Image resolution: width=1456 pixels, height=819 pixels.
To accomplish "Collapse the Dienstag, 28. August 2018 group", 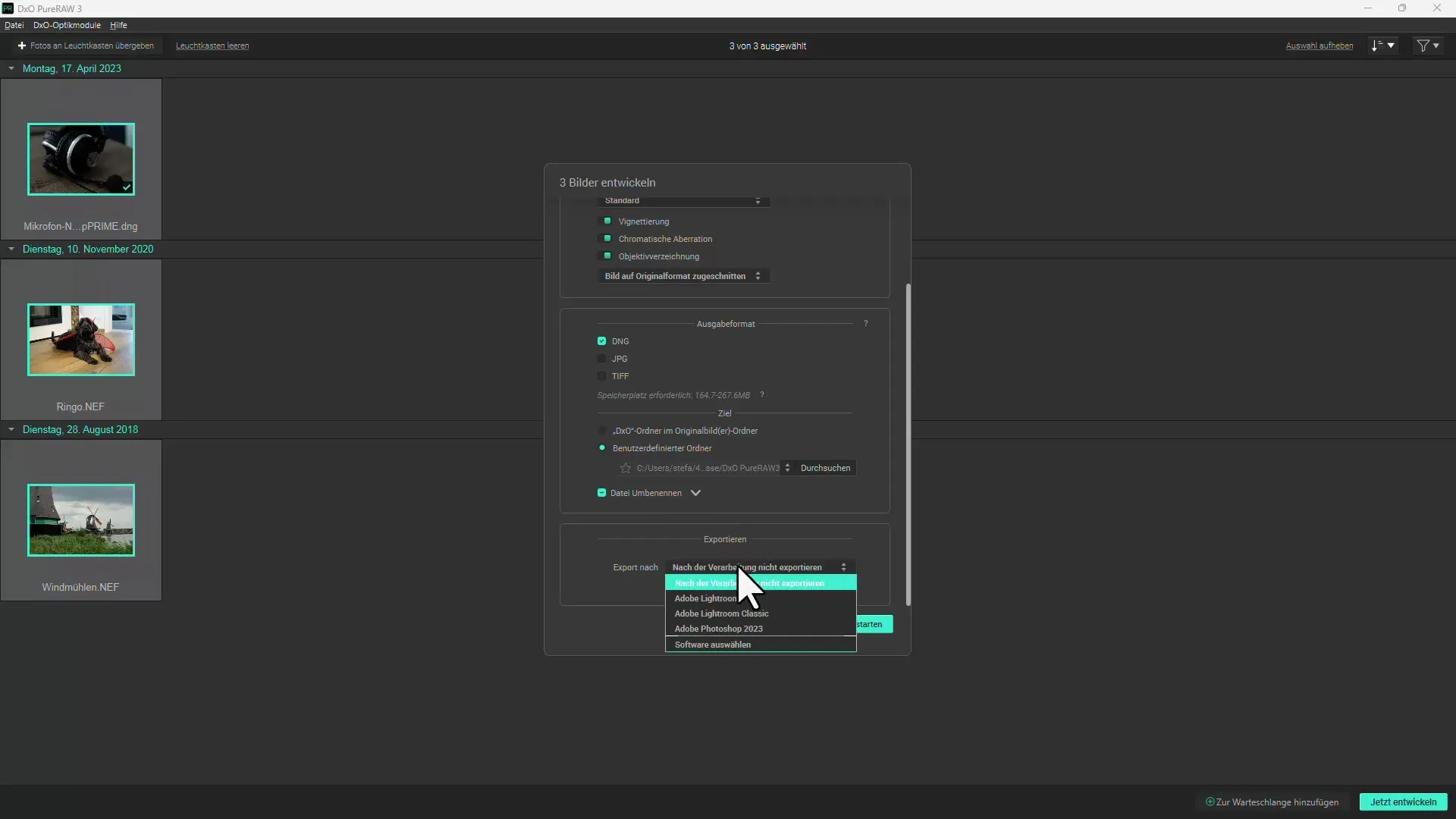I will 11,429.
